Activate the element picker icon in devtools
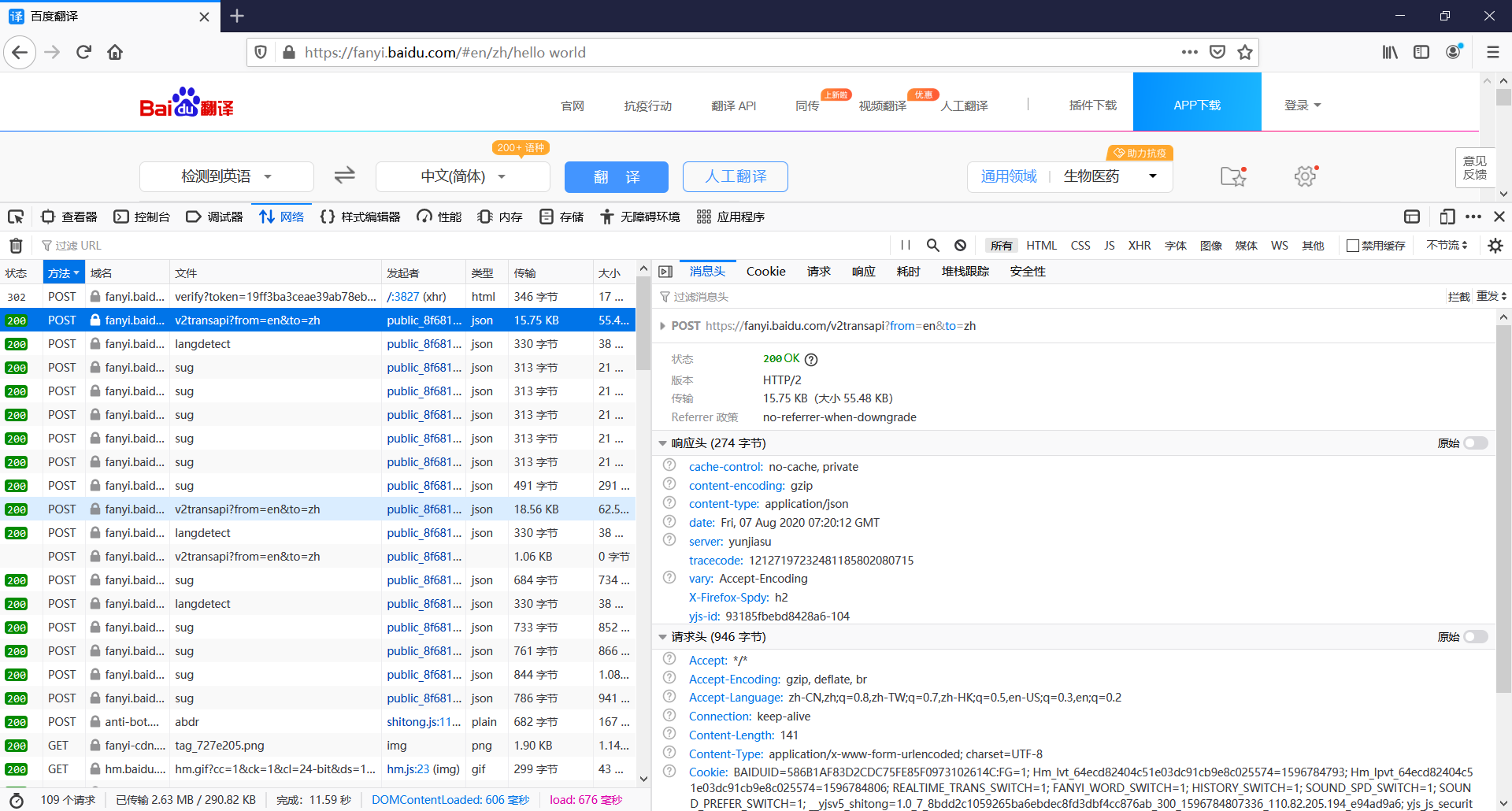1512x811 pixels. [x=16, y=217]
